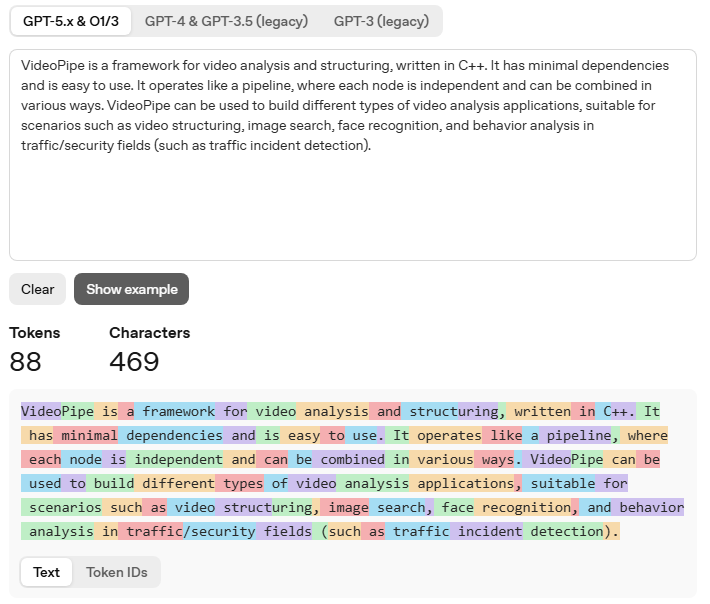Click the highlighted token 'like'
The image size is (710, 604).
[502, 435]
